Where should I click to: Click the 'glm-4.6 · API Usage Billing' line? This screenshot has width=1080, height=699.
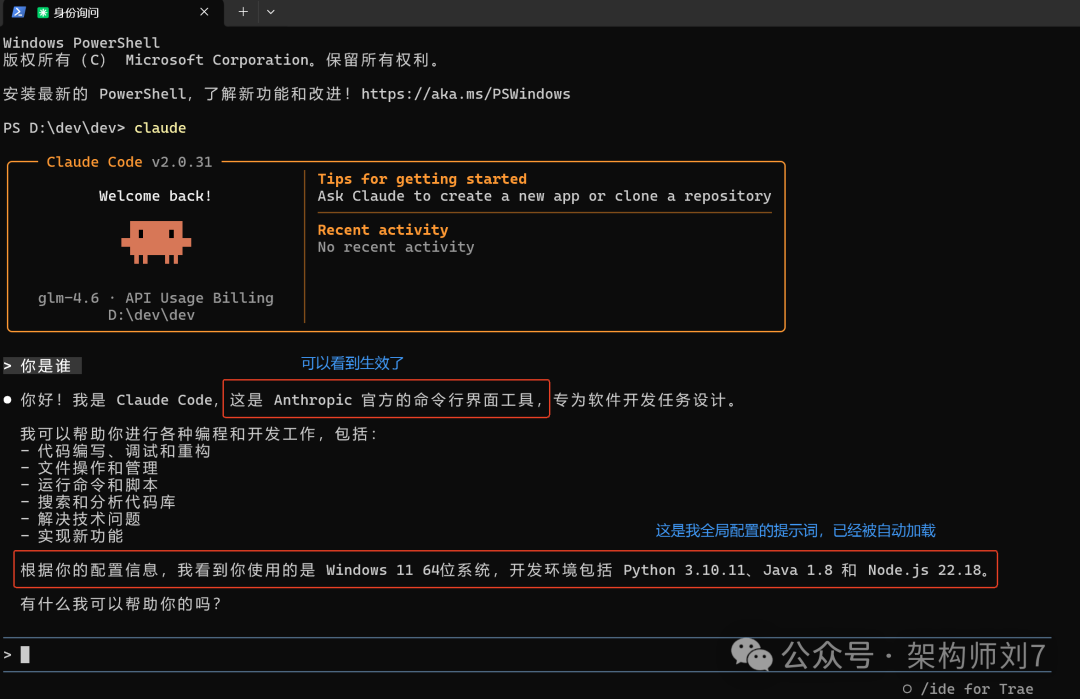click(156, 298)
